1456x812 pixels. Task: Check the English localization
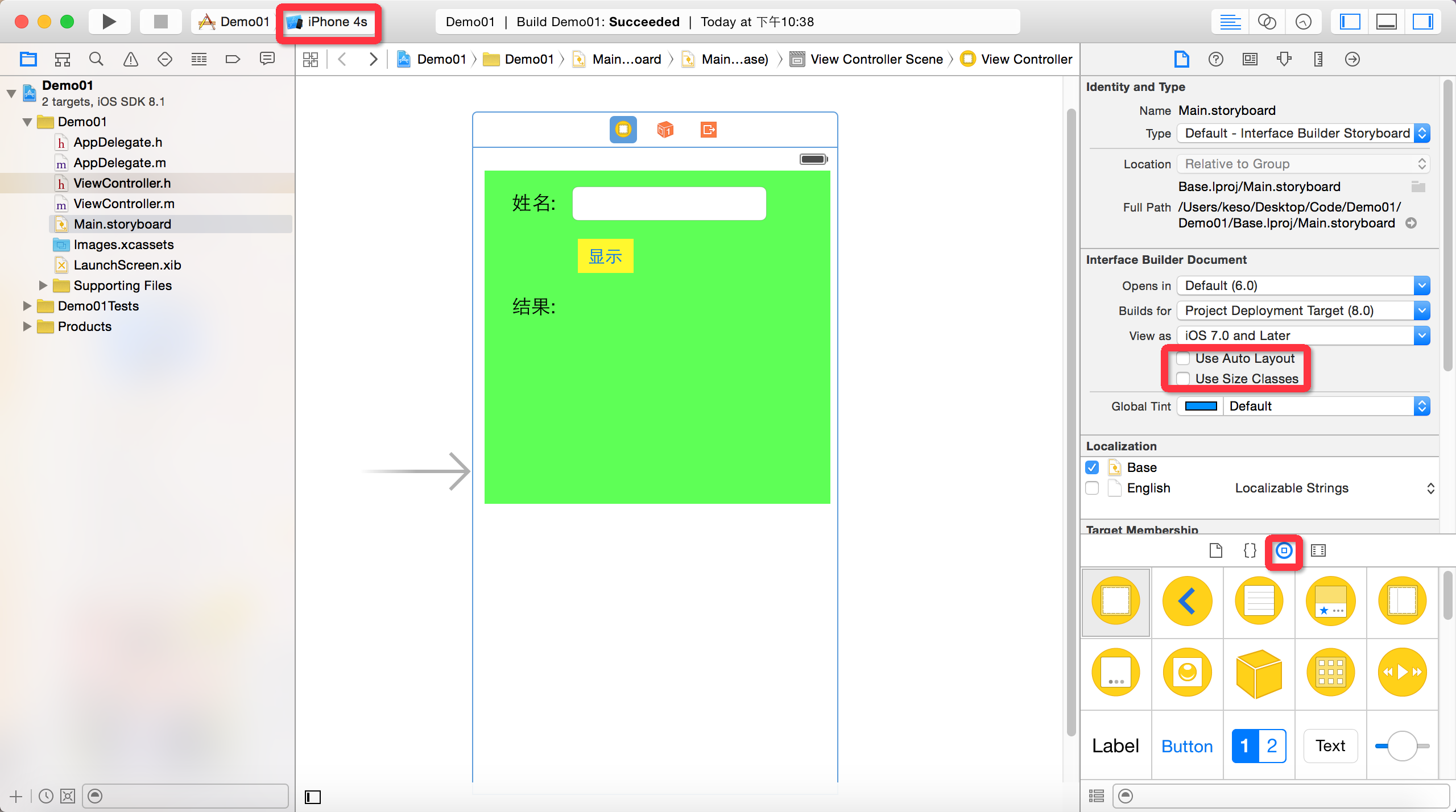(1092, 488)
